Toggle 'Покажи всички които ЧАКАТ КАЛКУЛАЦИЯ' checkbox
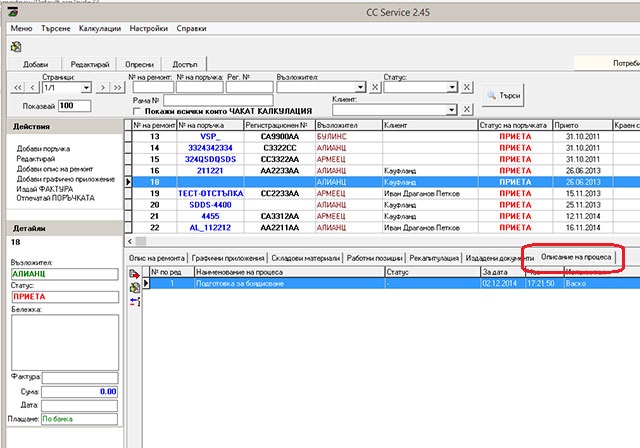Screen dimensions: 640x448 (137, 111)
